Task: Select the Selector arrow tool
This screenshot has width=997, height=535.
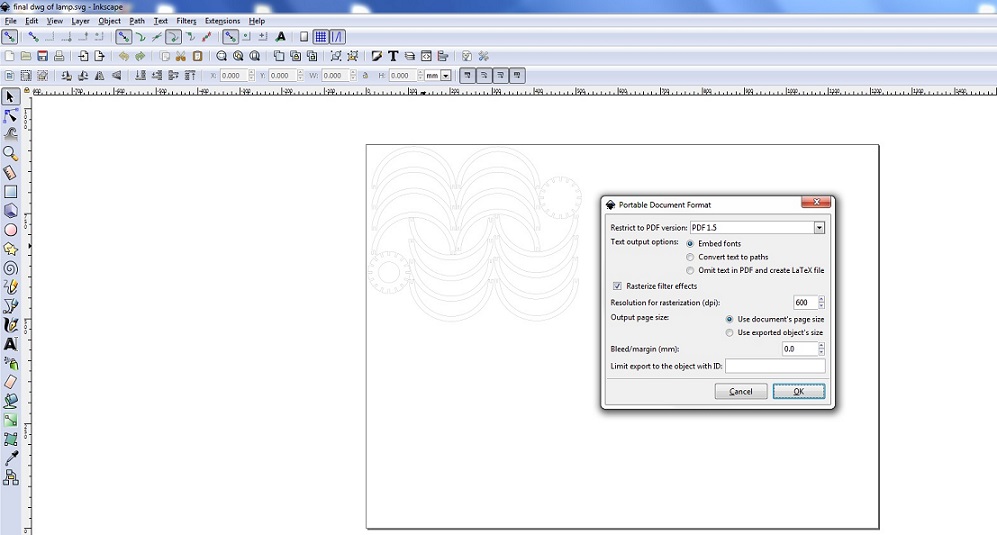Action: 10,97
